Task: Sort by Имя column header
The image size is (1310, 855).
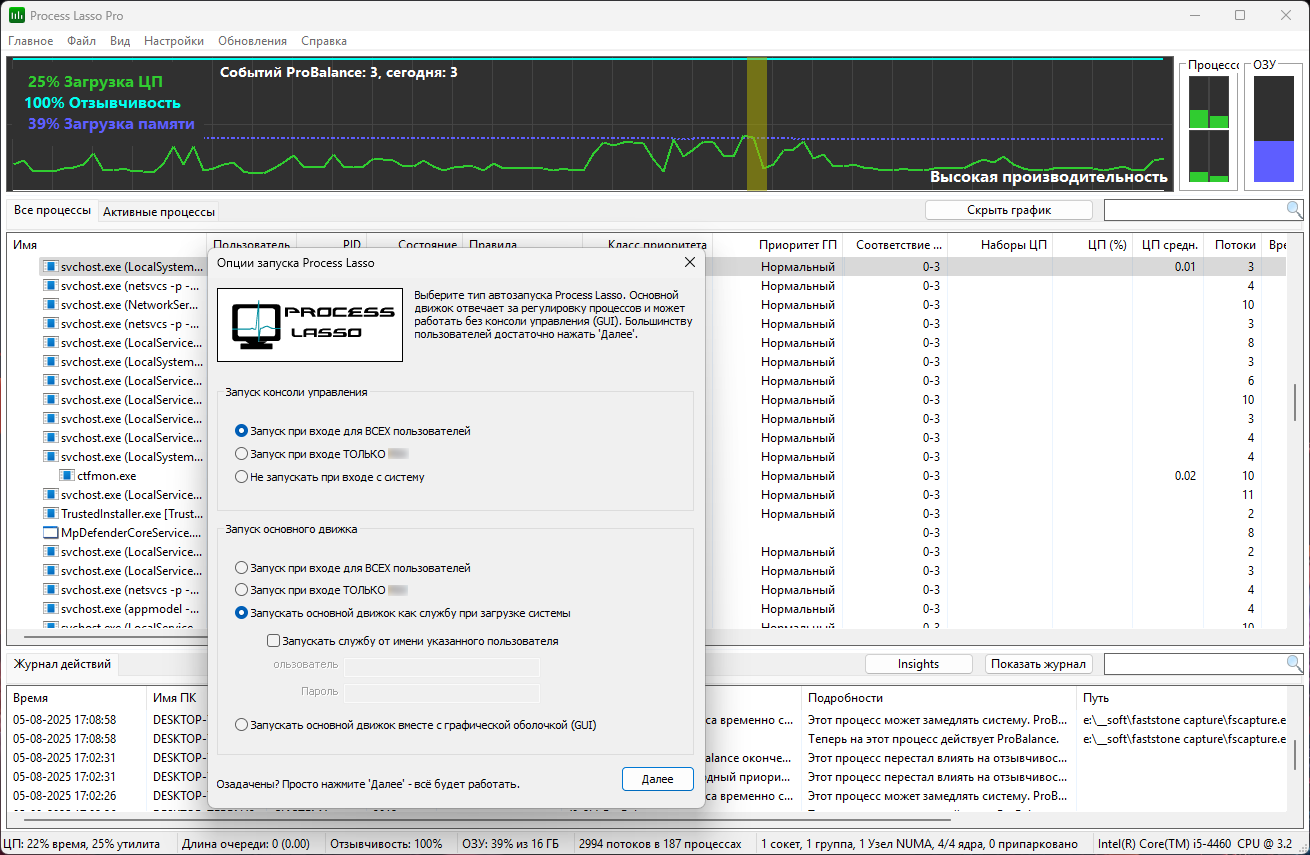Action: click(107, 244)
